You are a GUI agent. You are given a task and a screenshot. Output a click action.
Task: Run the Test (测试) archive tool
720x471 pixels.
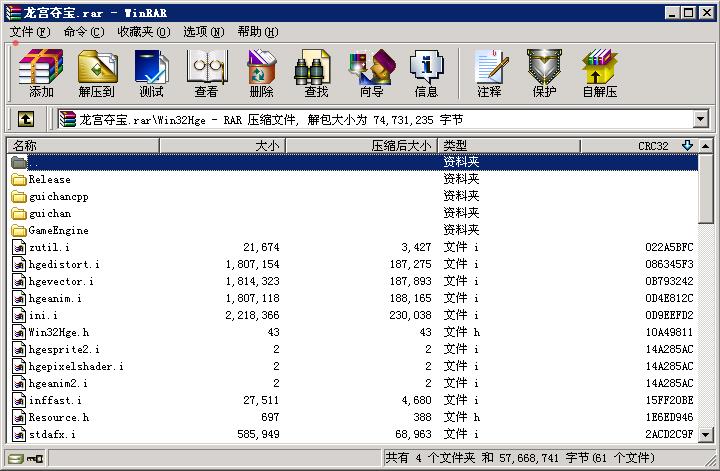click(151, 74)
